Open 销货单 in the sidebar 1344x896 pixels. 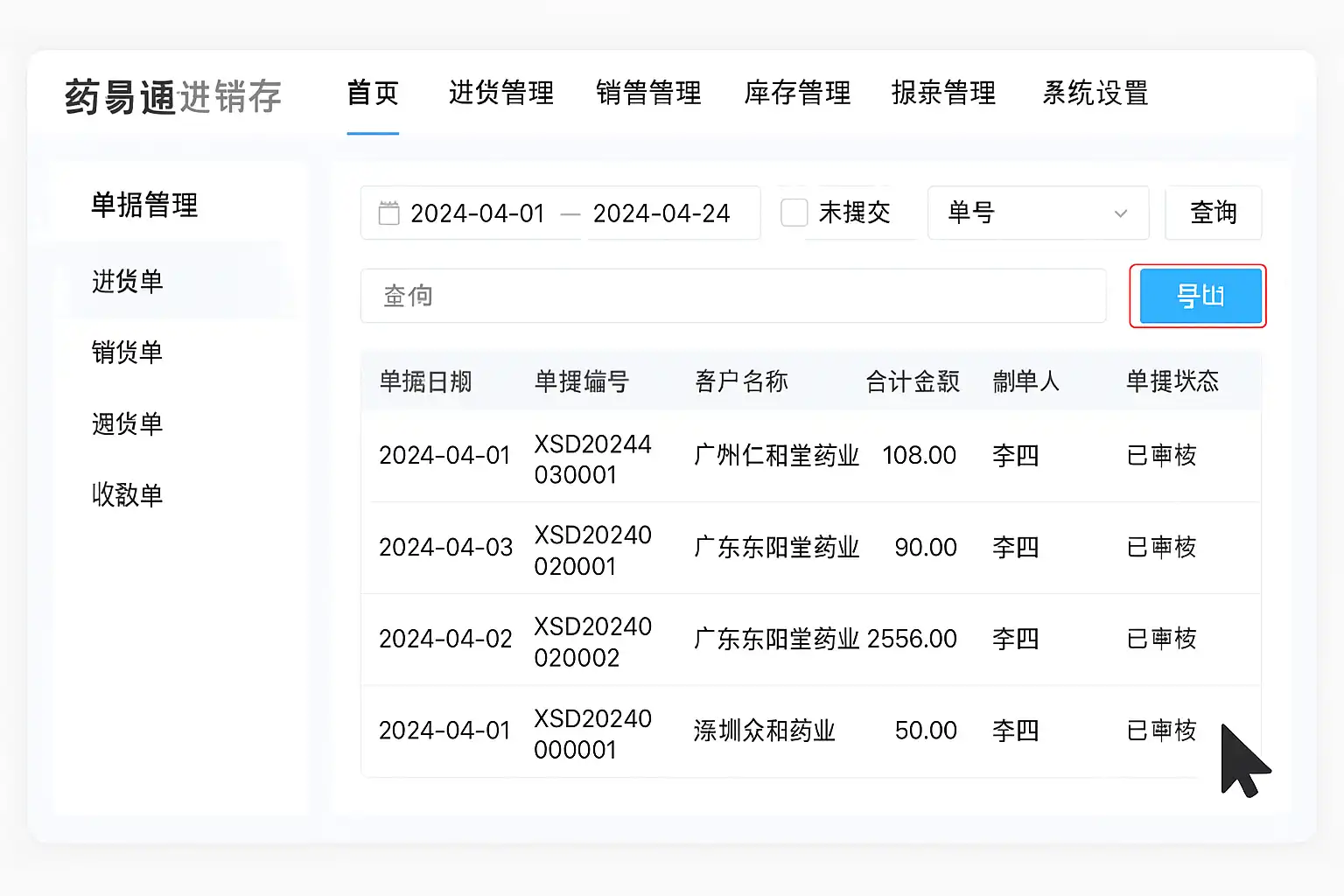click(x=128, y=353)
